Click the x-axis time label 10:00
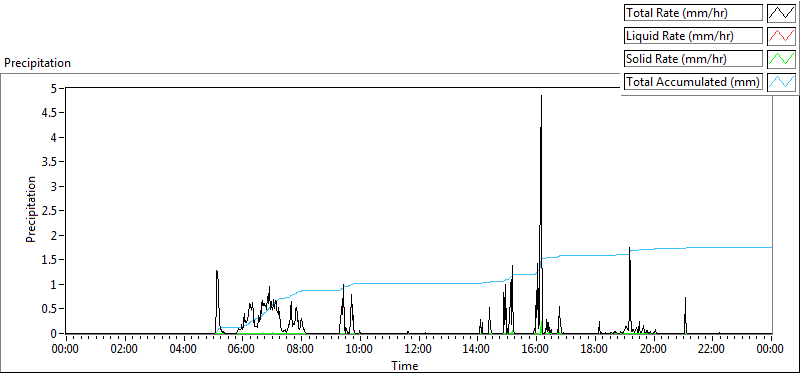800x373 pixels. click(x=360, y=350)
